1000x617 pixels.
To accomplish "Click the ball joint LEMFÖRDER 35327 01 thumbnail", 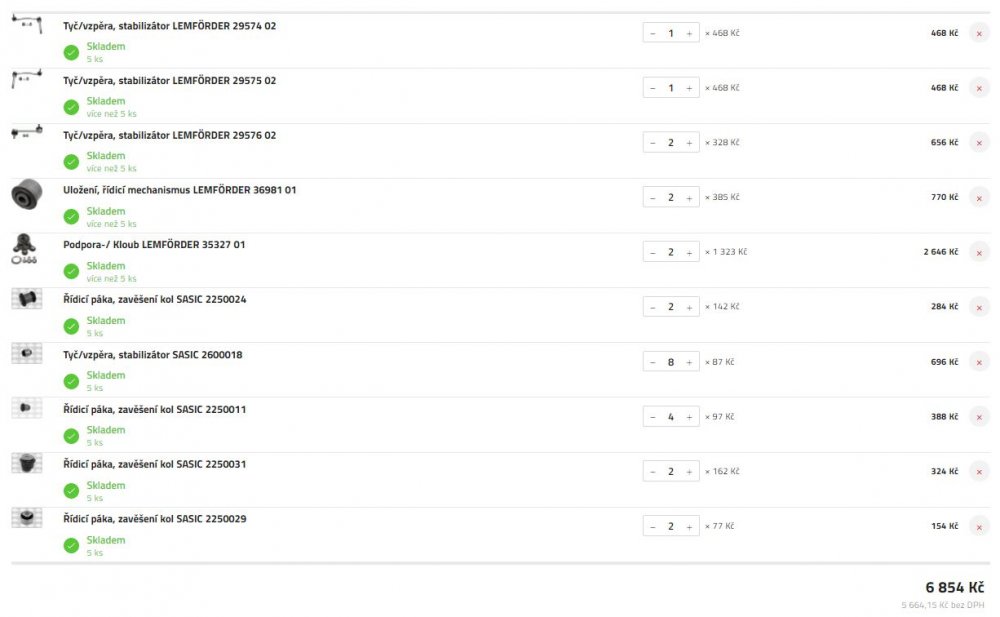I will (x=24, y=249).
